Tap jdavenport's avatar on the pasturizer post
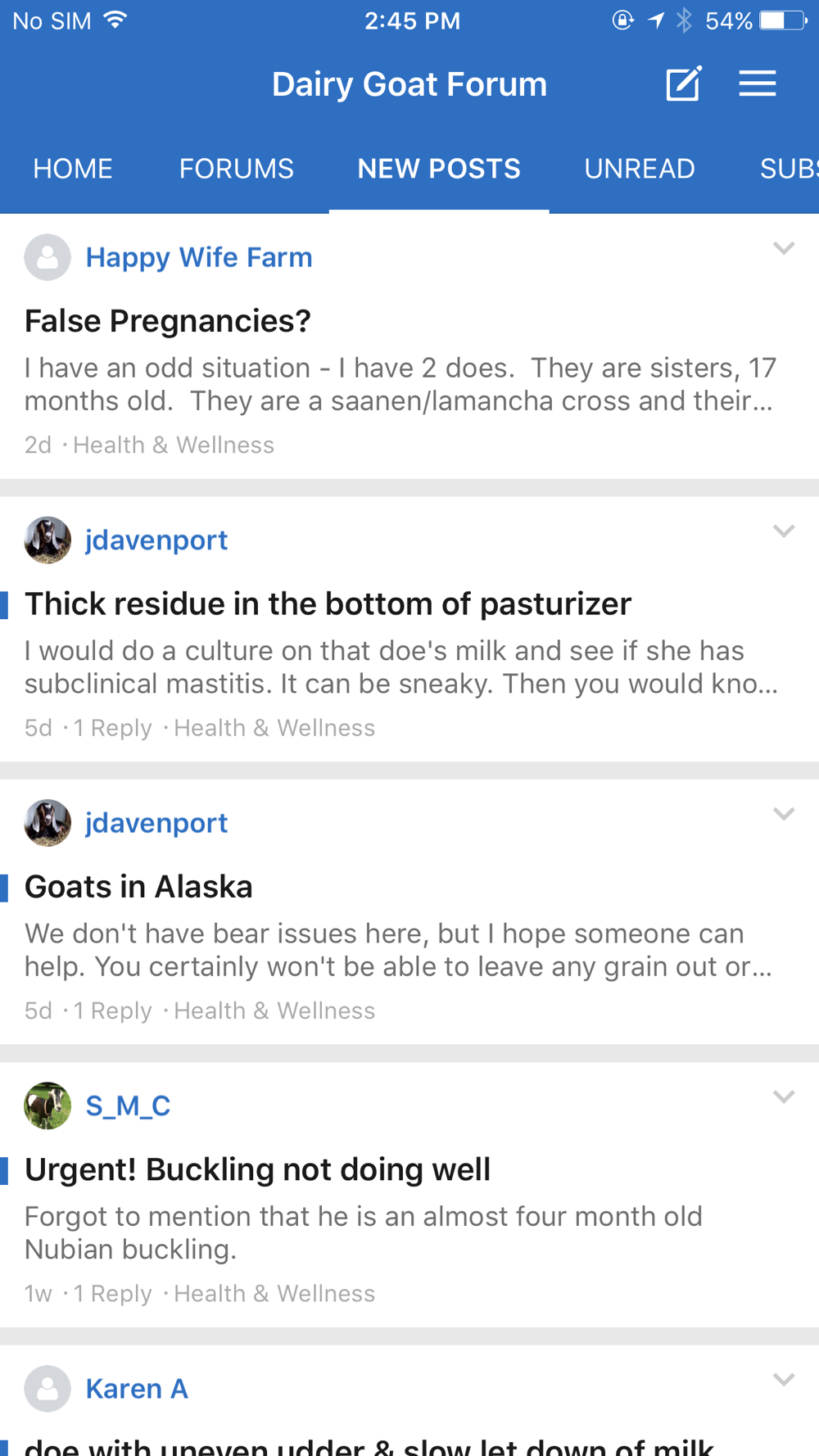Screen dimensions: 819x1456 coord(48,540)
